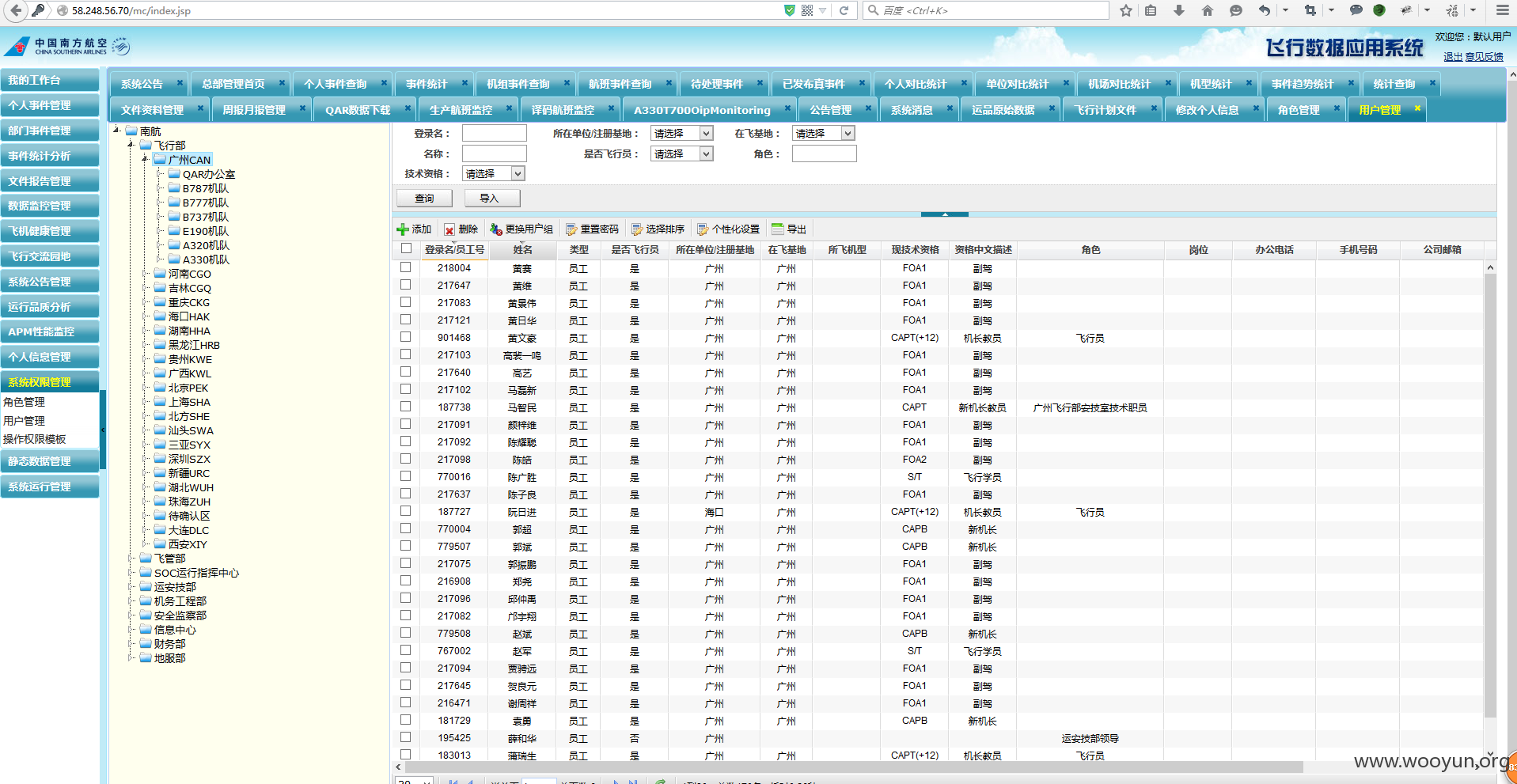The width and height of the screenshot is (1517, 784).
Task: Click the Personalization Settings icon
Action: 703,229
